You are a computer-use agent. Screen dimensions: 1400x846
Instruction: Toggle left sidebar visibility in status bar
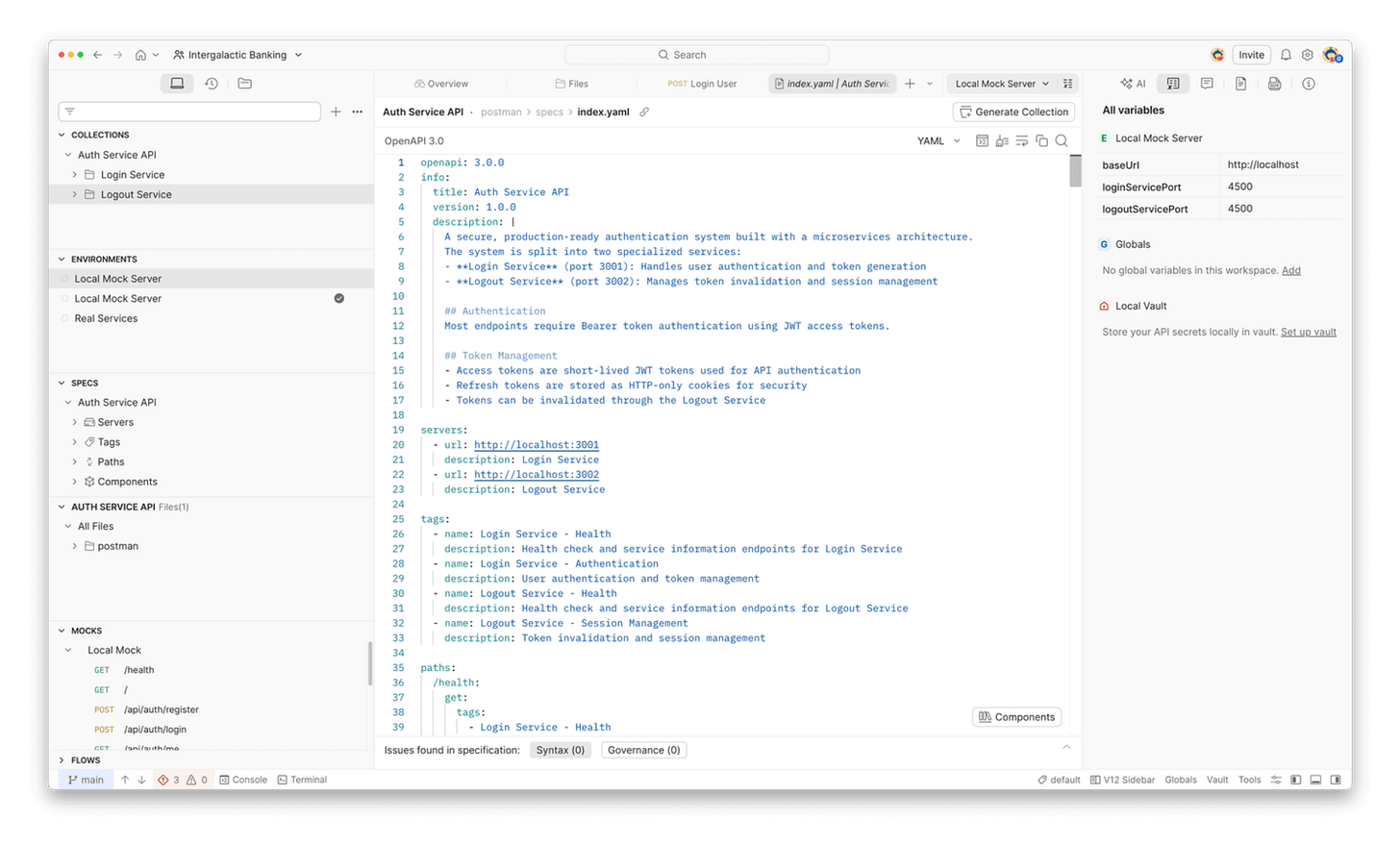[x=1295, y=780]
